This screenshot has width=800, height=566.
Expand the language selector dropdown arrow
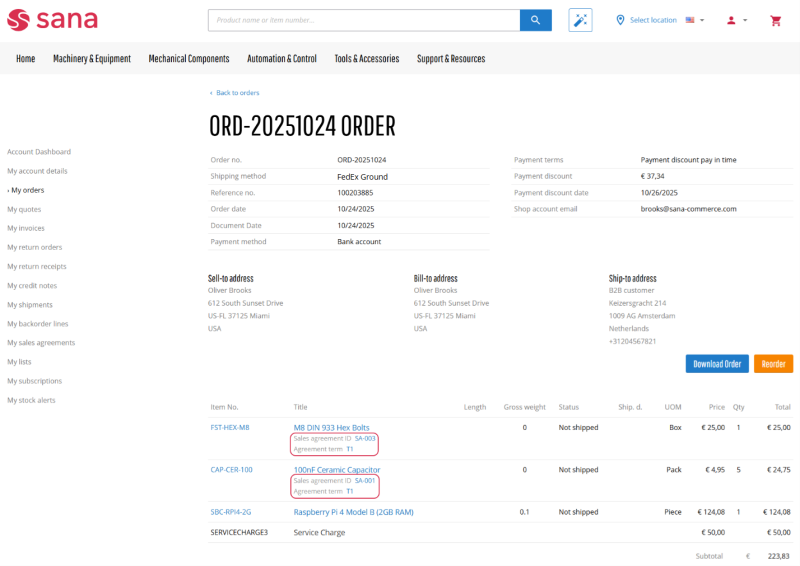tap(702, 20)
